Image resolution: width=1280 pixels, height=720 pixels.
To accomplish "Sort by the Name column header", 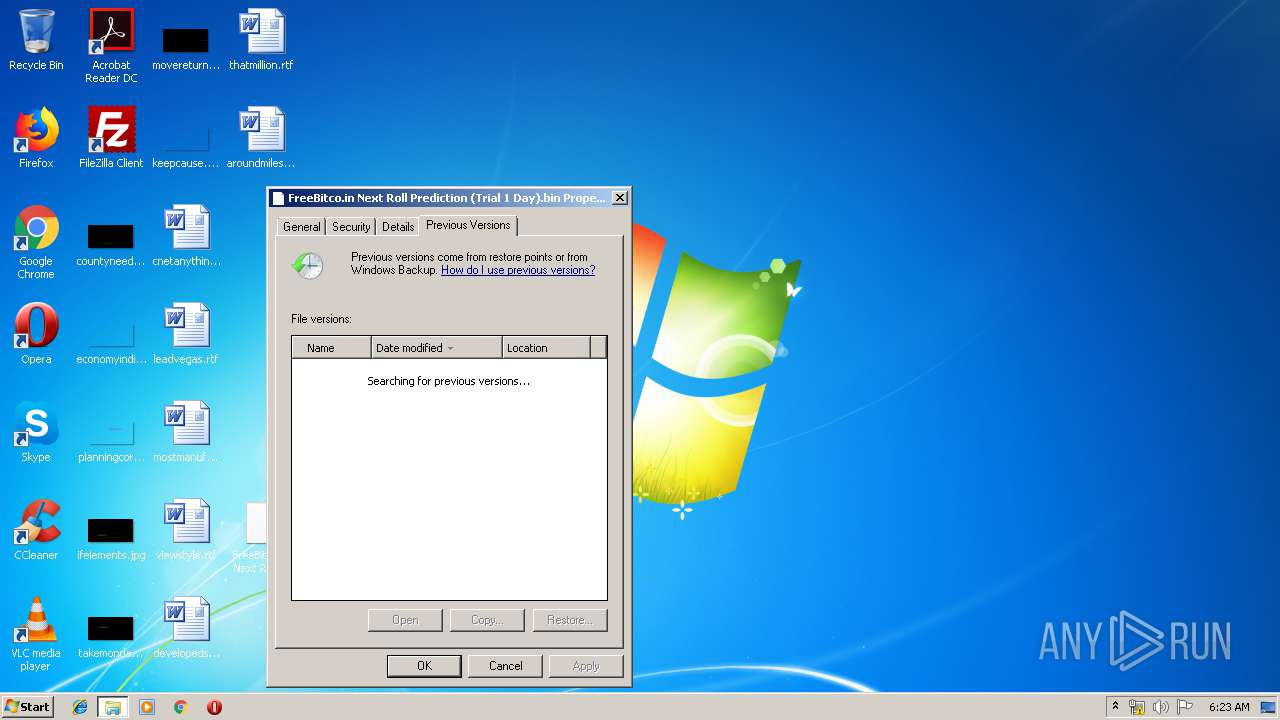I will (331, 348).
